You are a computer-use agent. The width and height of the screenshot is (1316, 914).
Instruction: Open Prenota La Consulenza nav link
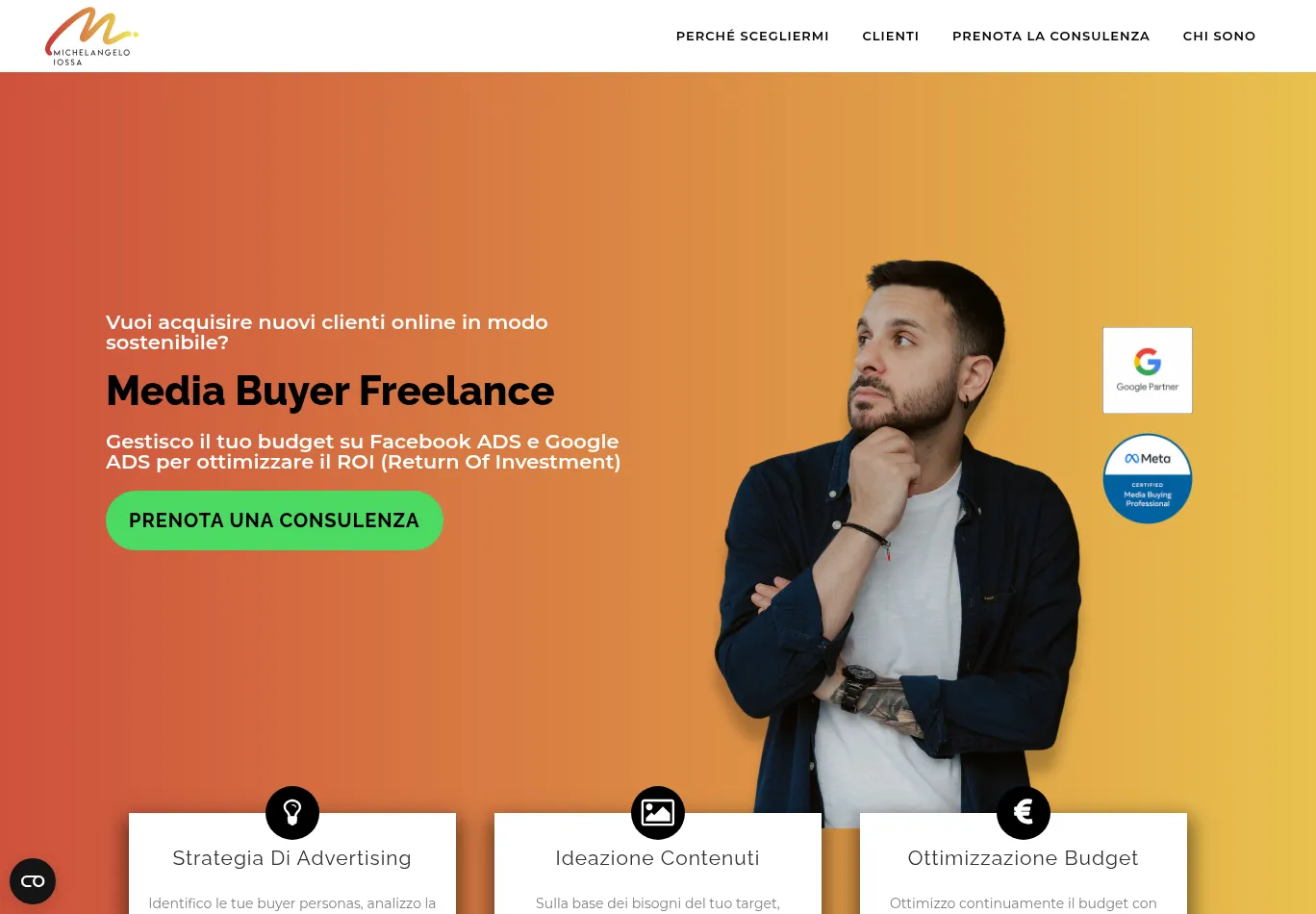click(1050, 36)
